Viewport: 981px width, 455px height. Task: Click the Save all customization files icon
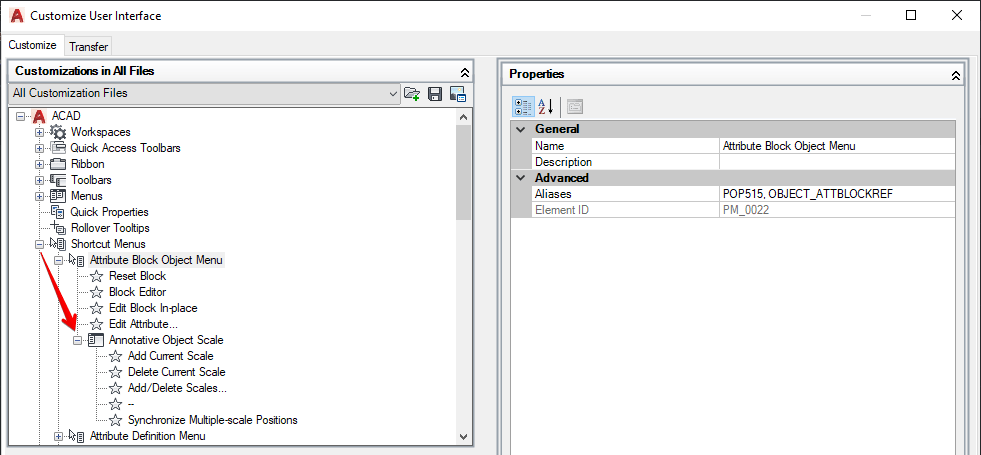click(x=435, y=94)
